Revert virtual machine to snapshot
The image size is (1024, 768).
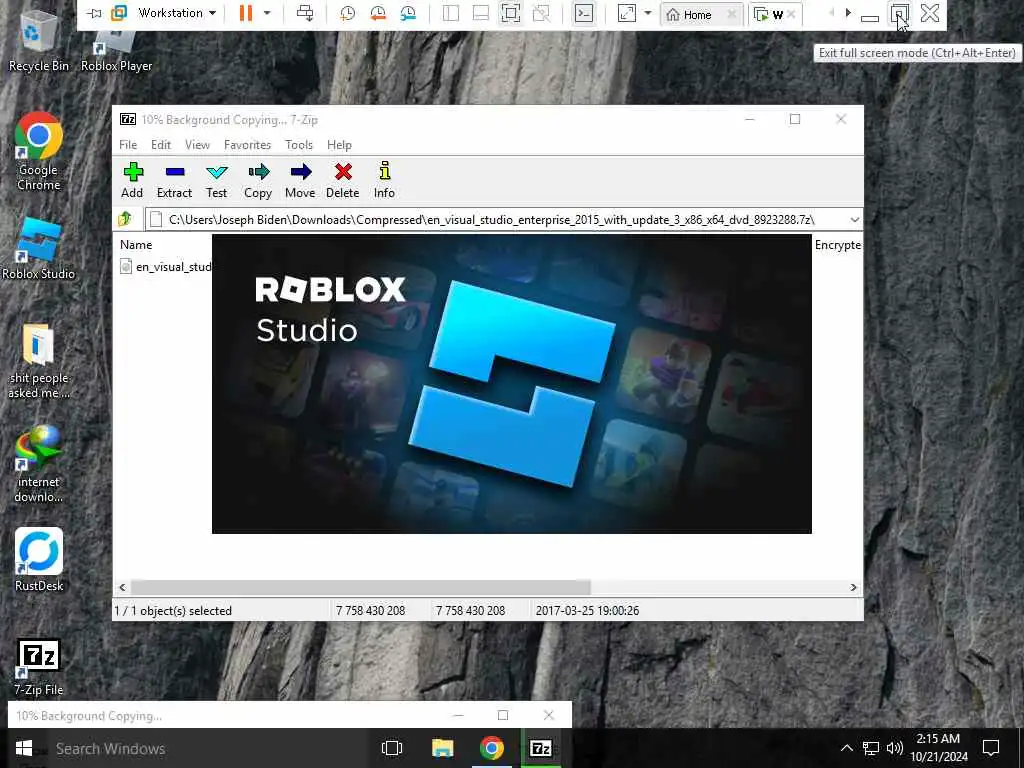tap(377, 13)
